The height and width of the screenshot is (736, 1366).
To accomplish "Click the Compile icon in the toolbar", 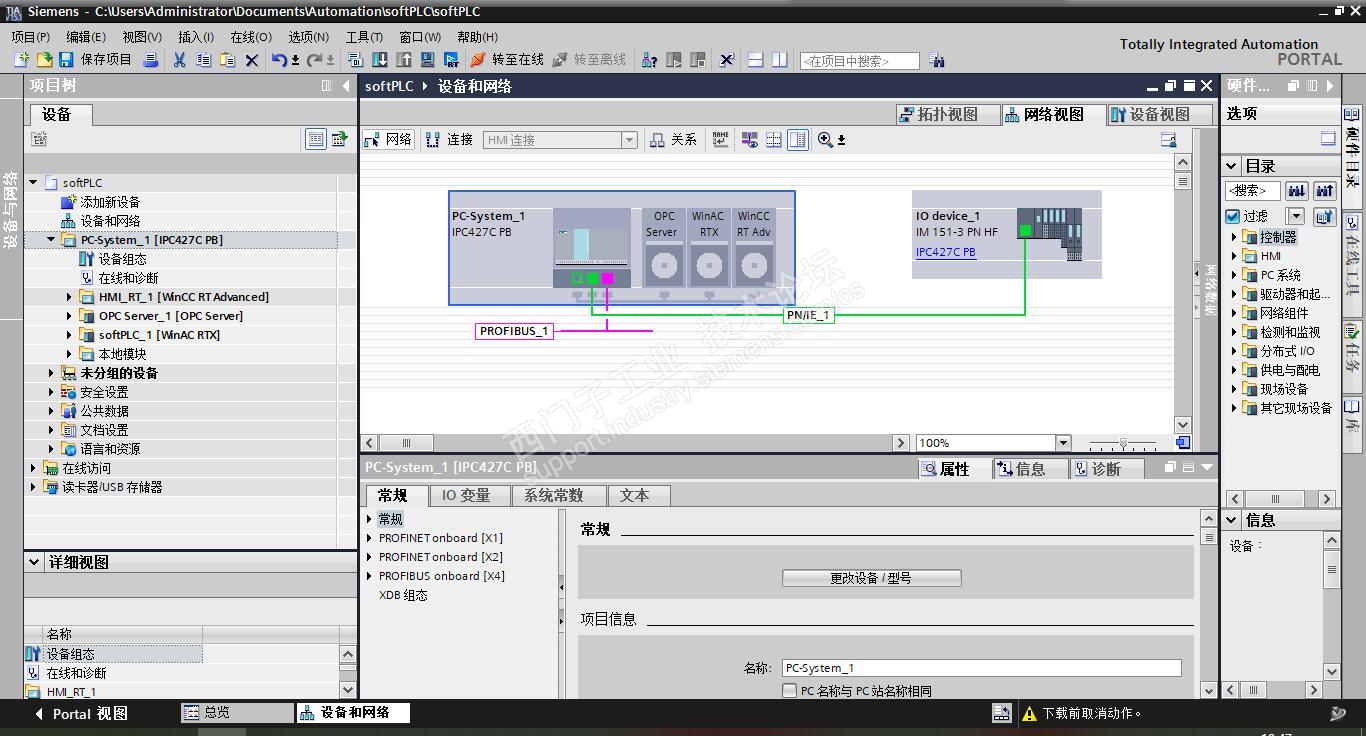I will tap(357, 60).
